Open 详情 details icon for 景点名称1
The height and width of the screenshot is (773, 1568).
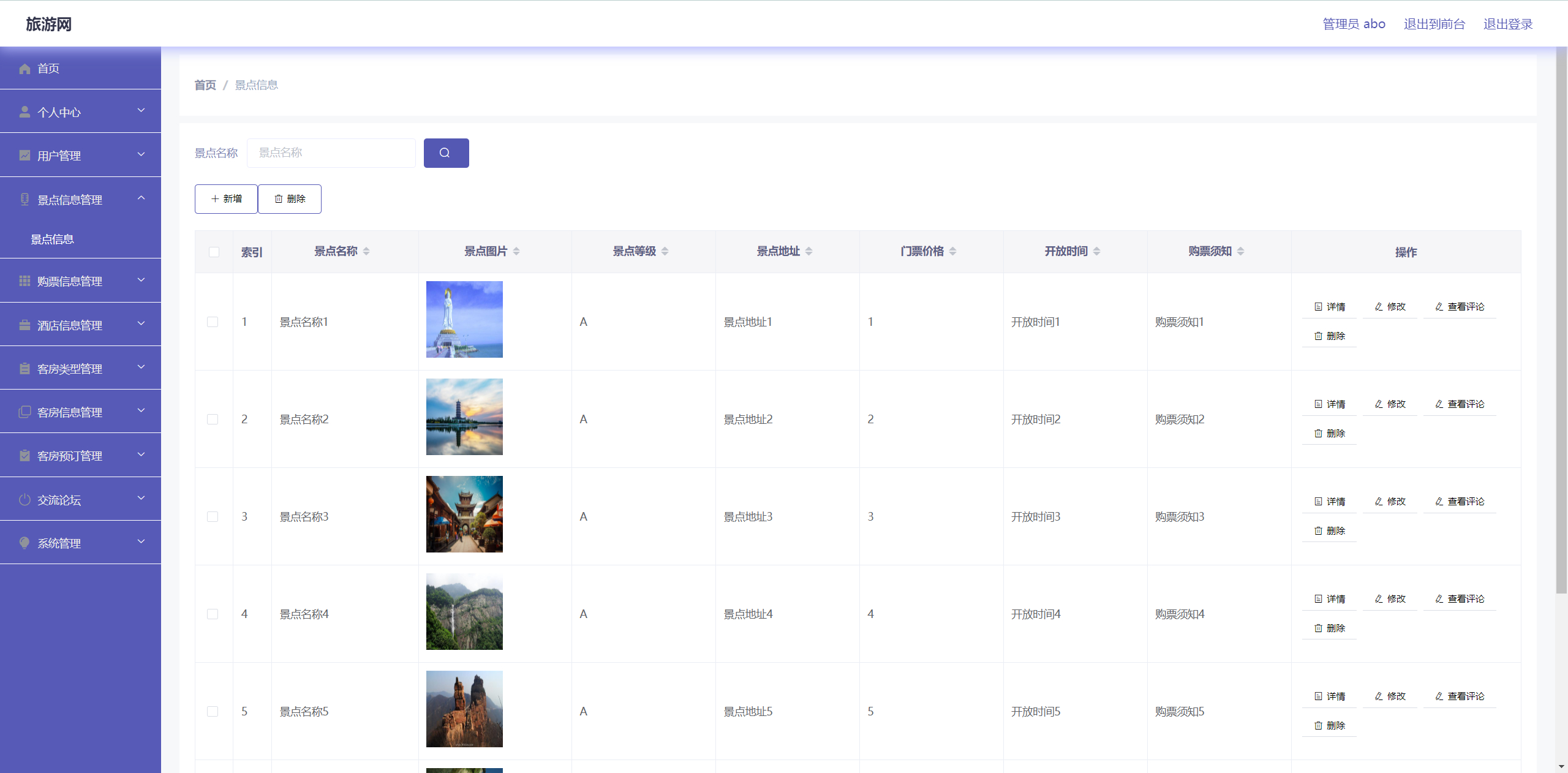[1318, 306]
